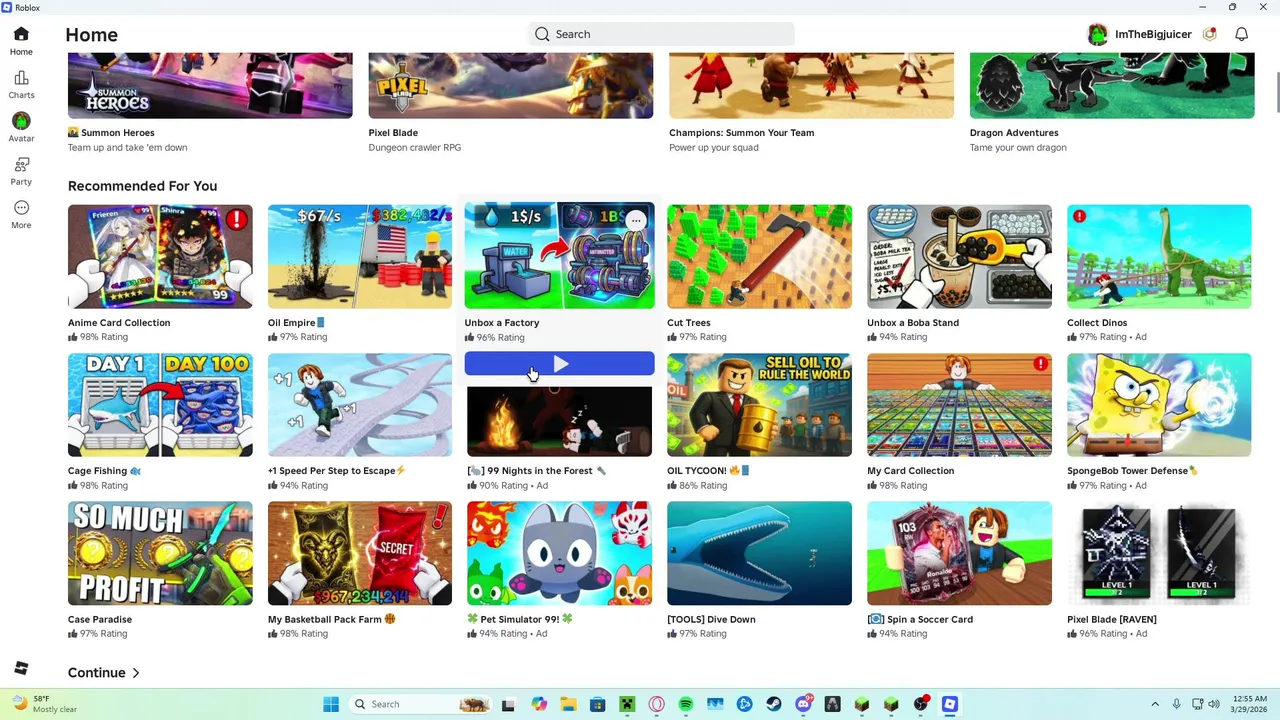Screen dimensions: 1280x720
Task: Open the Dragon Adventures banner image
Action: click(1112, 86)
